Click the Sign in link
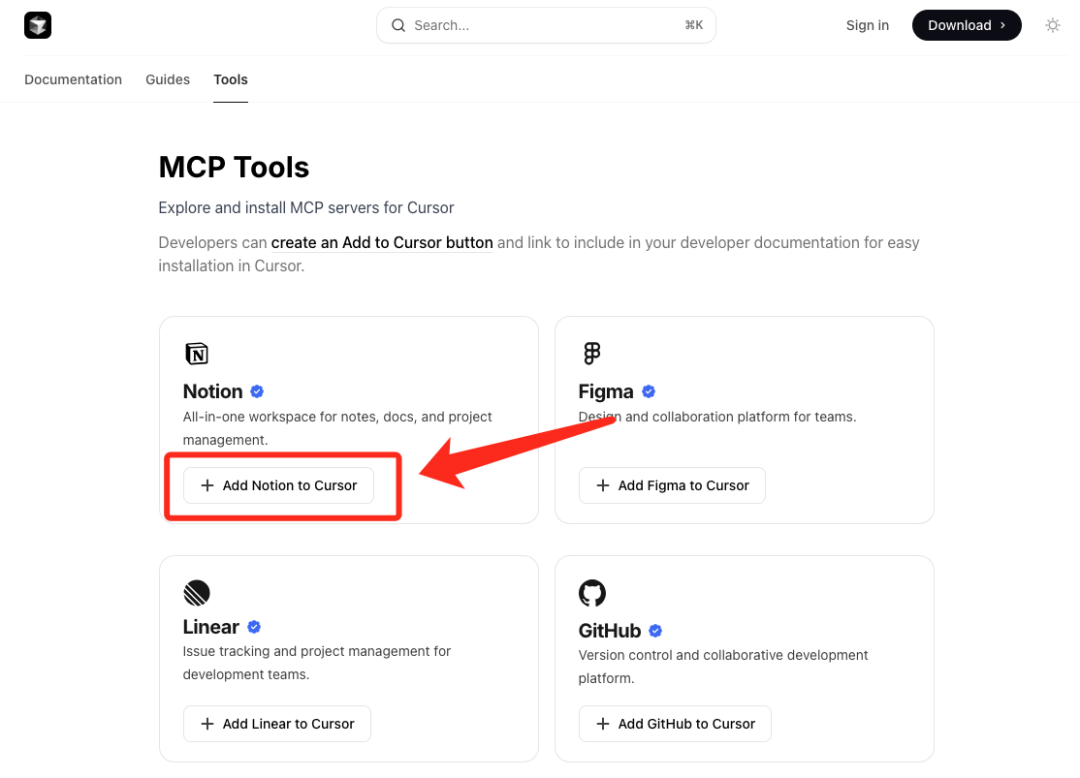This screenshot has width=1080, height=778. 867,25
